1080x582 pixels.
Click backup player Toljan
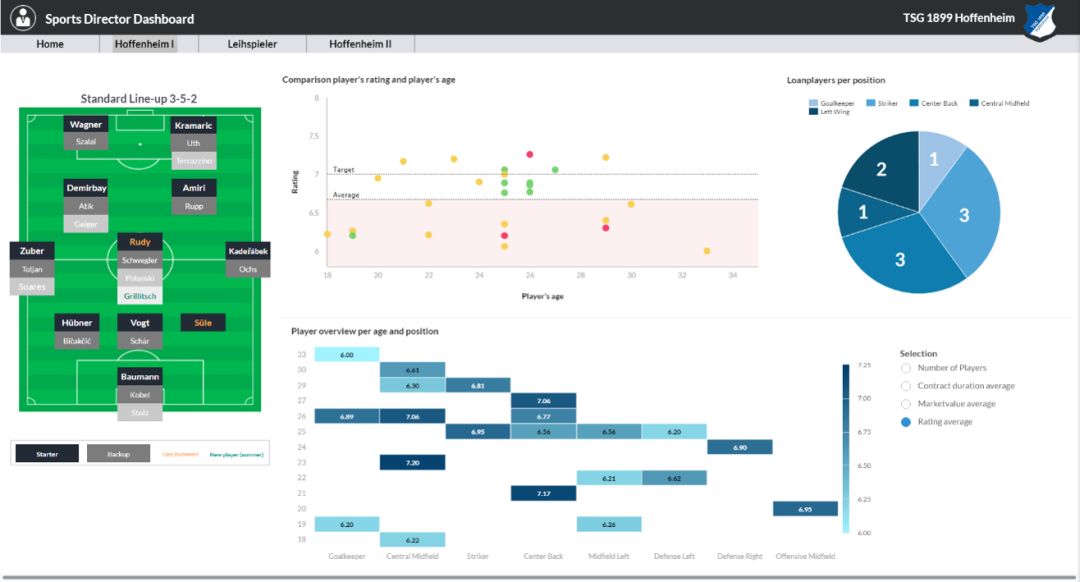point(32,269)
